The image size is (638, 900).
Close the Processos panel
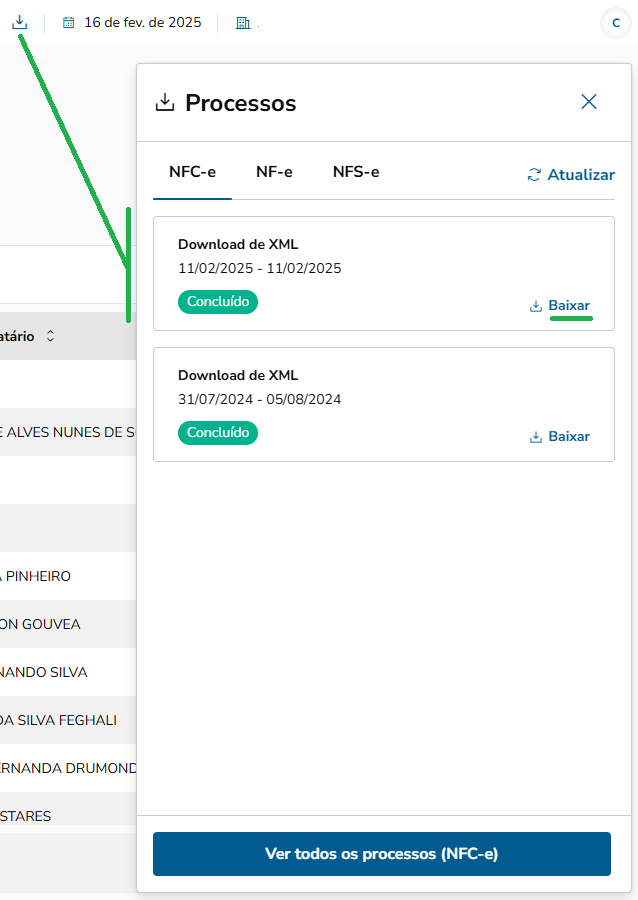point(589,102)
